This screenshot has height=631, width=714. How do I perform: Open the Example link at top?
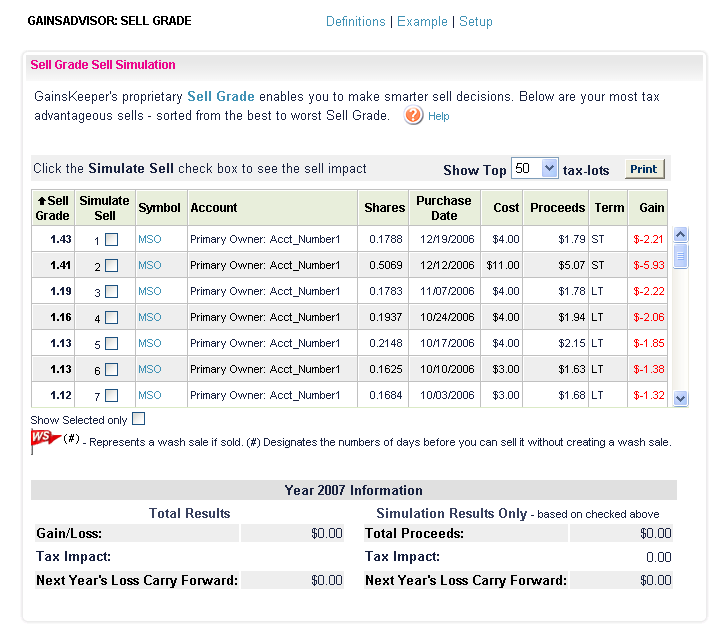[x=422, y=21]
